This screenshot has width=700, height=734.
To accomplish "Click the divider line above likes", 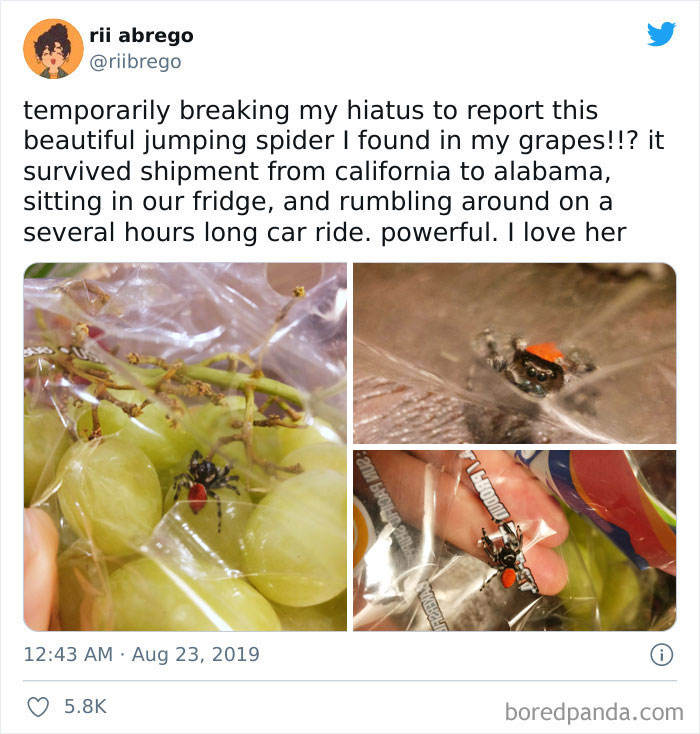I will (350, 680).
